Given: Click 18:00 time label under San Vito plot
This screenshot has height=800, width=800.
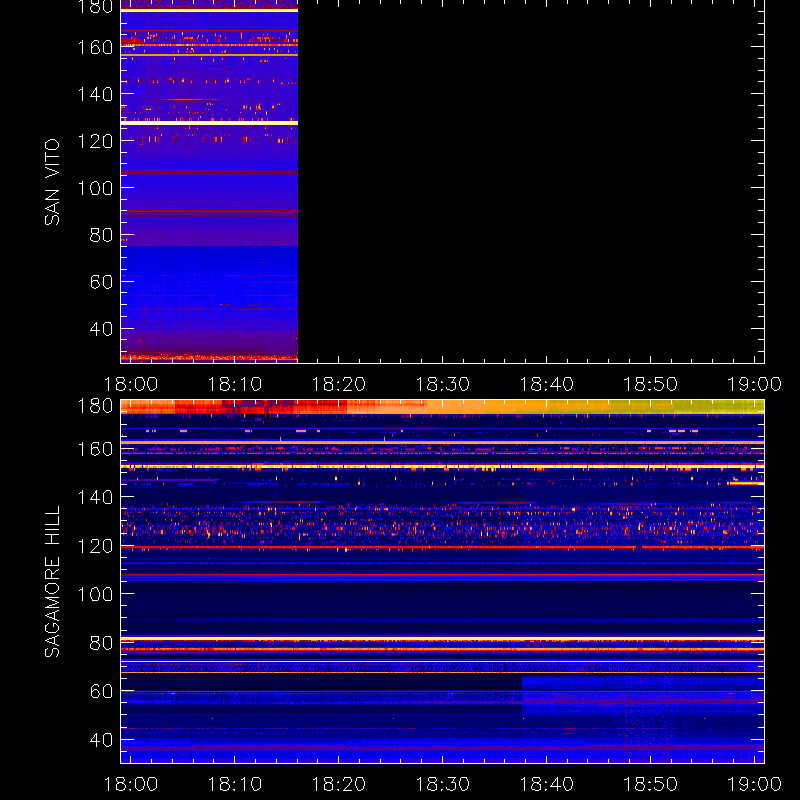Looking at the screenshot, I should point(131,384).
